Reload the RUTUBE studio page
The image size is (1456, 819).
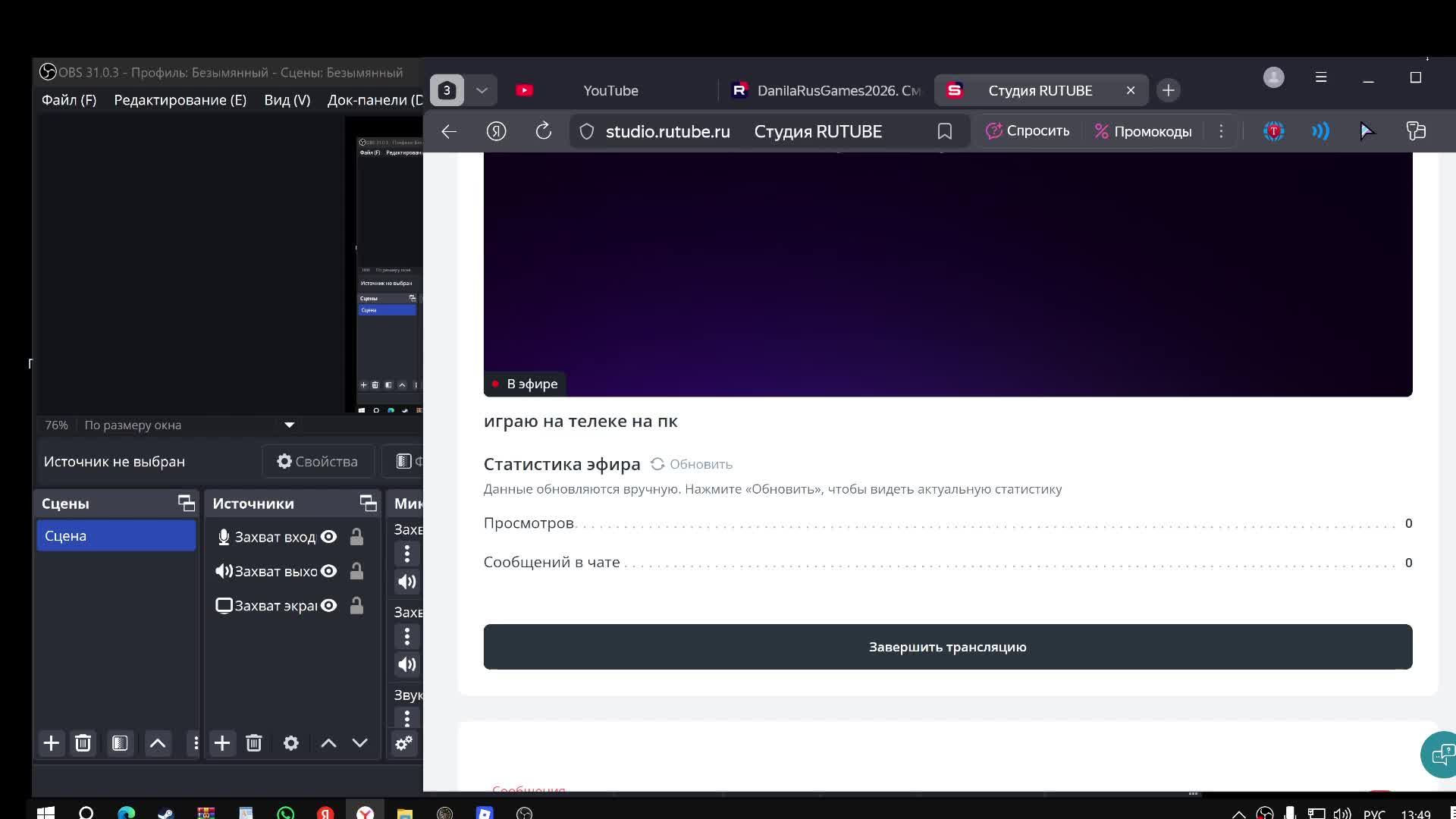coord(544,131)
